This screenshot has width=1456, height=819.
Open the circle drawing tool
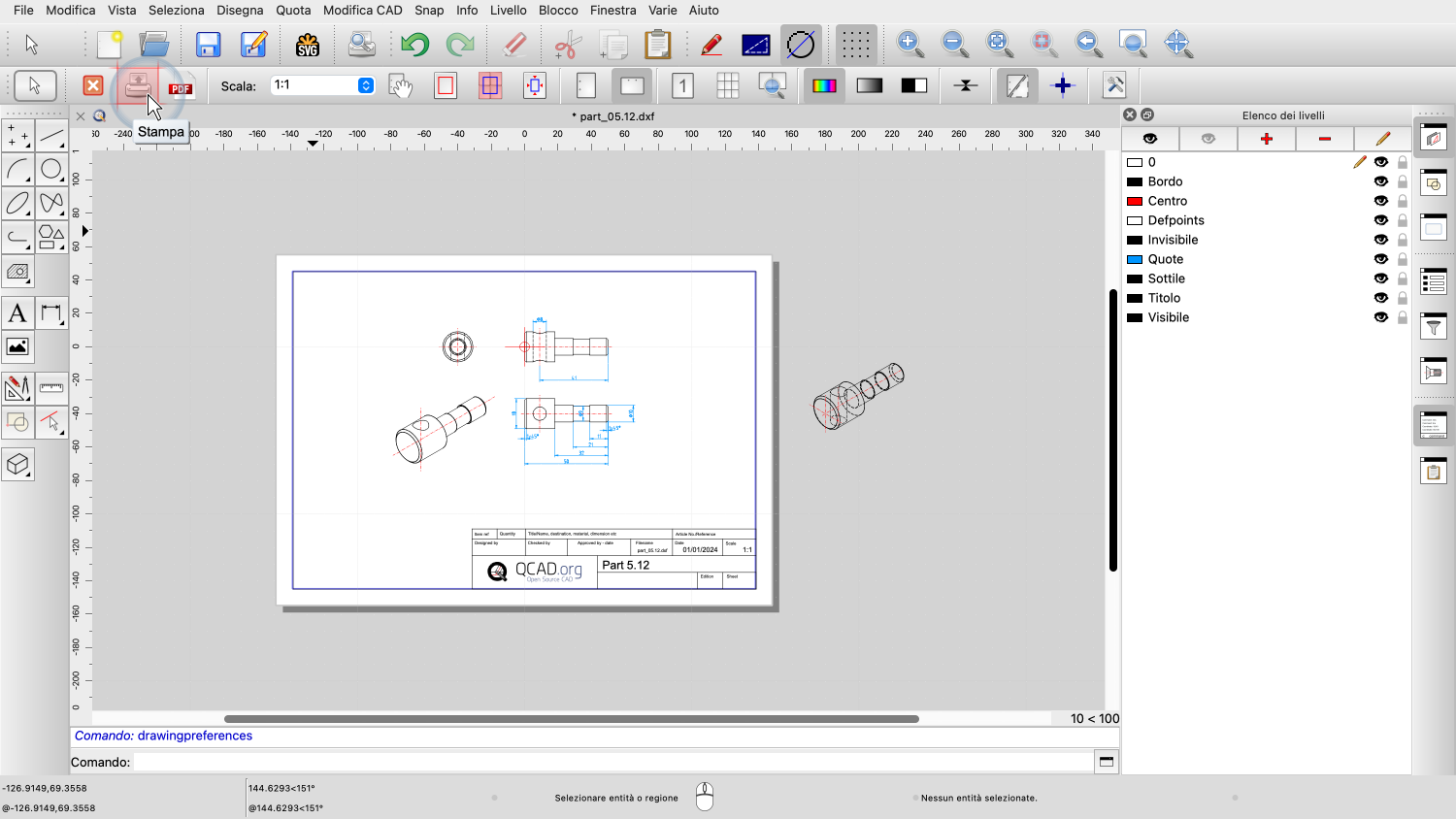tap(51, 170)
